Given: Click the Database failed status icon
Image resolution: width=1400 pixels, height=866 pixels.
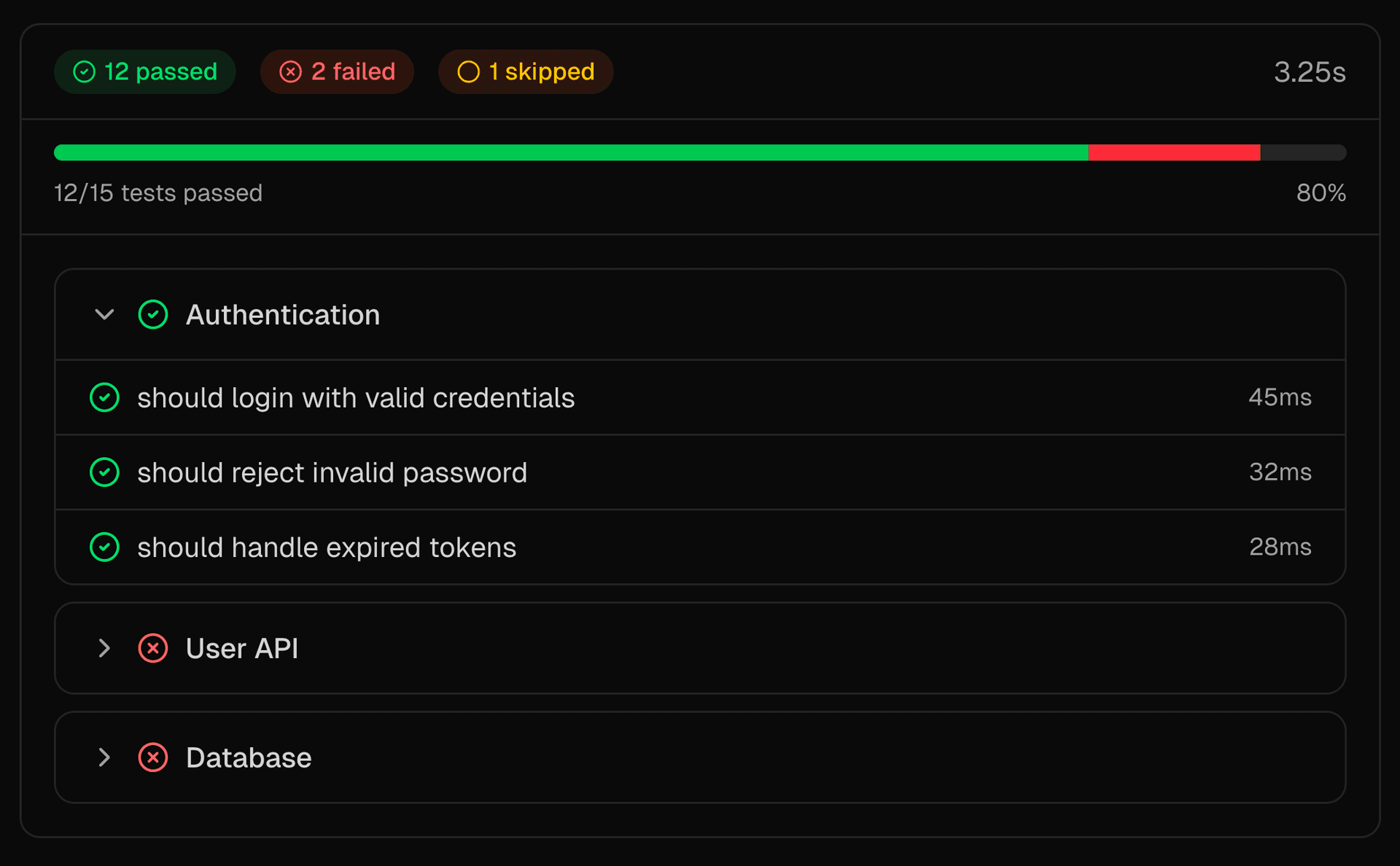Looking at the screenshot, I should pyautogui.click(x=153, y=757).
